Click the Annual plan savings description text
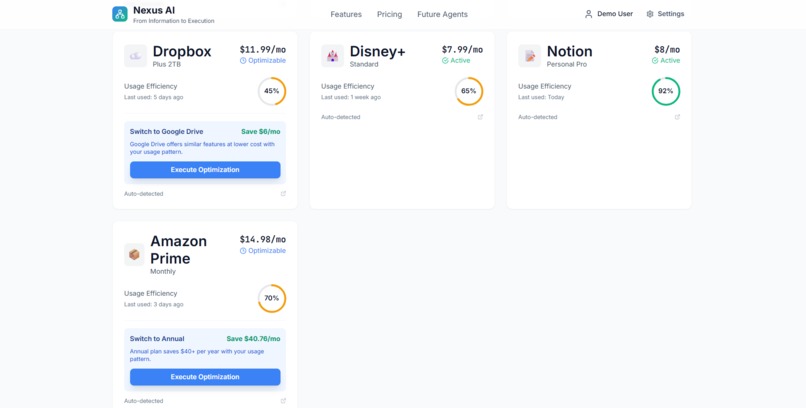Screen dimensions: 806x408 pyautogui.click(x=197, y=355)
